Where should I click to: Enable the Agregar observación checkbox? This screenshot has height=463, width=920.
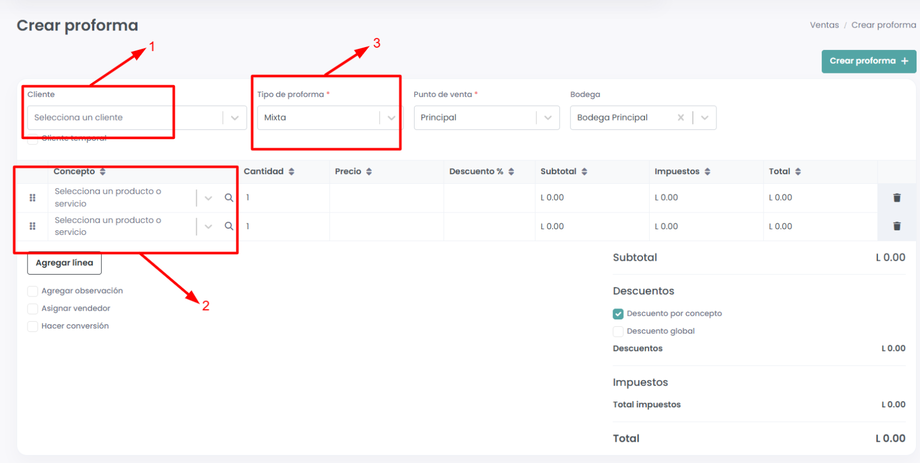click(33, 291)
